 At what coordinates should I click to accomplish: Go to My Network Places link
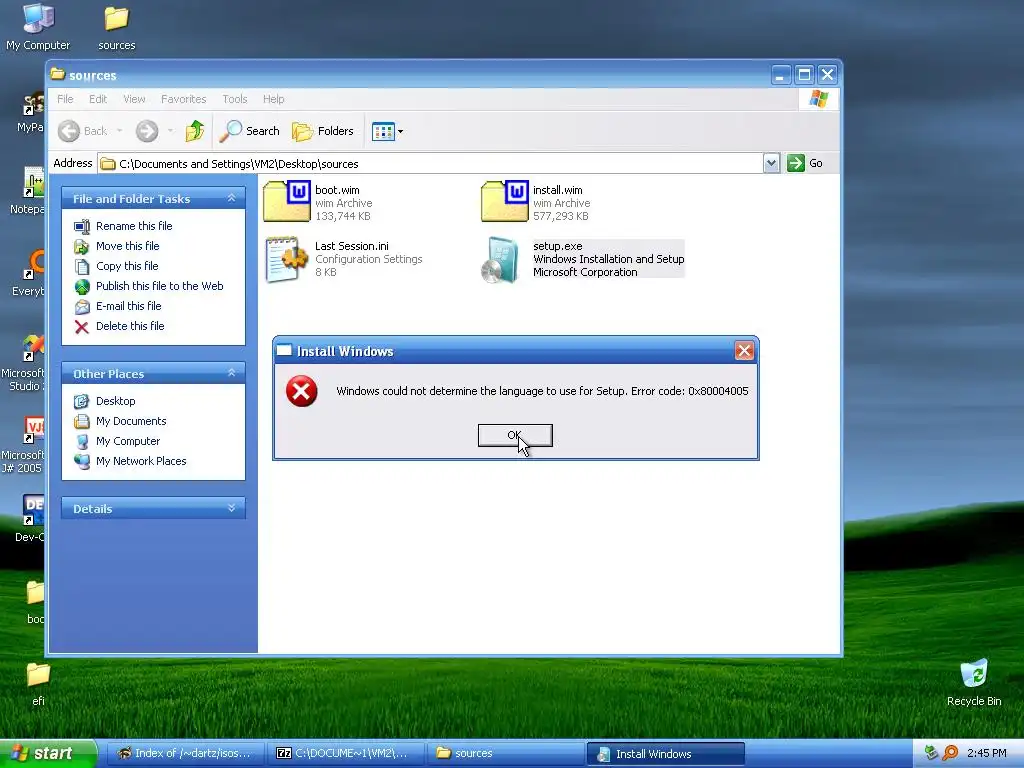pos(141,461)
